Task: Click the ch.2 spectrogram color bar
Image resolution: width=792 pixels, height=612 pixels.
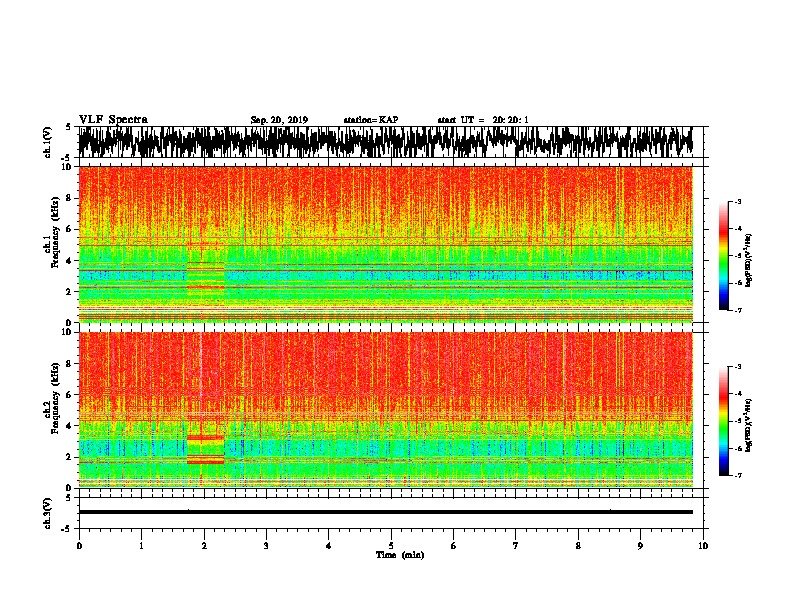Action: [723, 421]
